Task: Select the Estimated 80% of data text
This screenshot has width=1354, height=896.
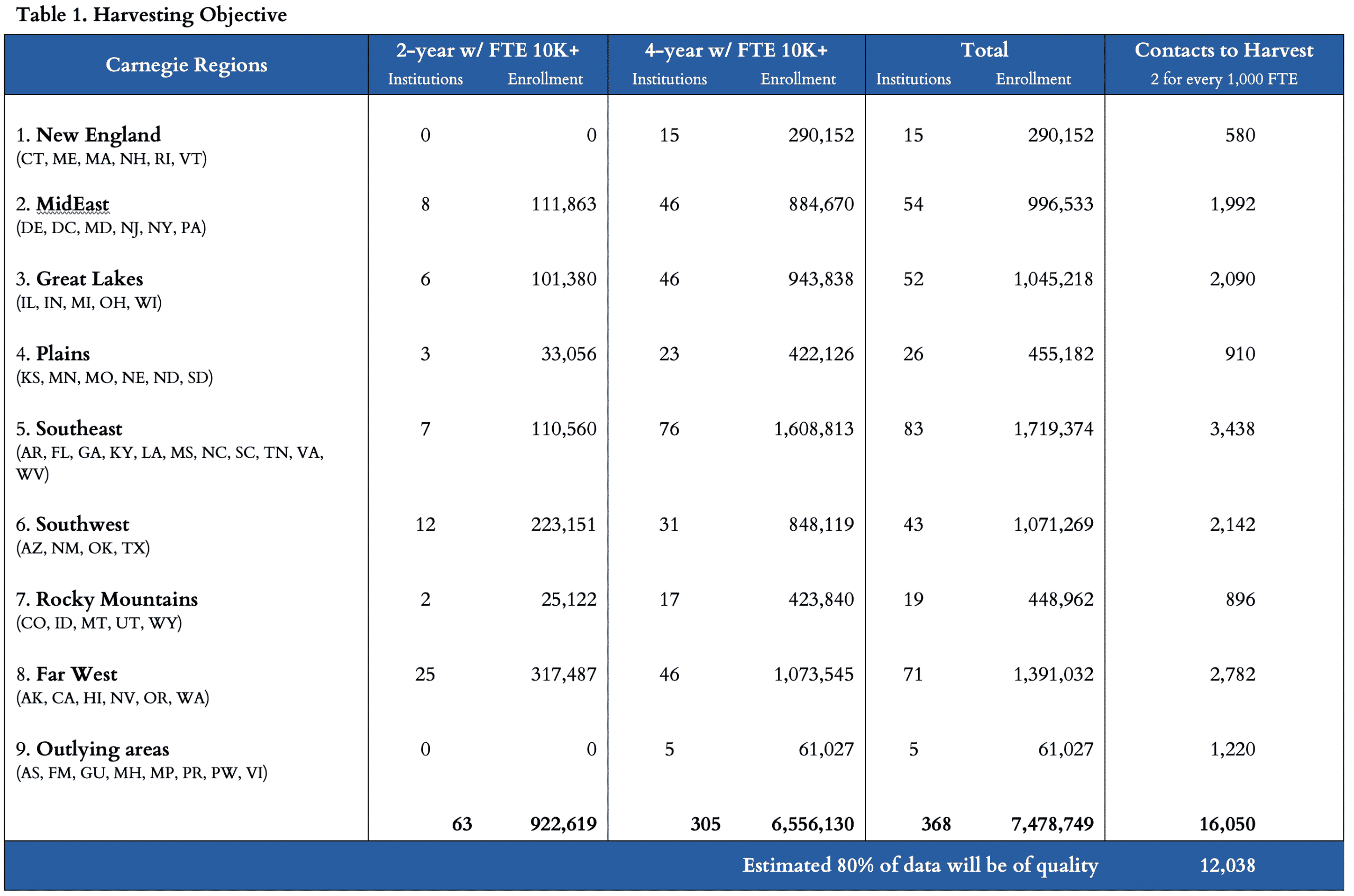Action: click(x=919, y=865)
